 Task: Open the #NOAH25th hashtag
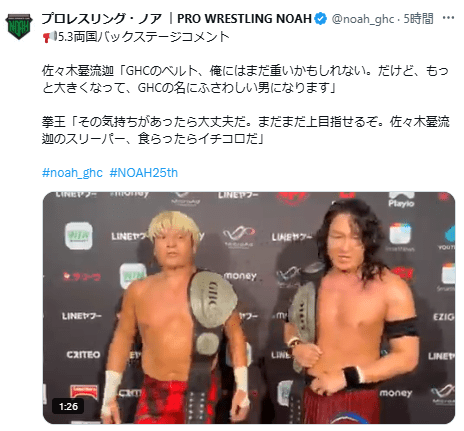(144, 173)
